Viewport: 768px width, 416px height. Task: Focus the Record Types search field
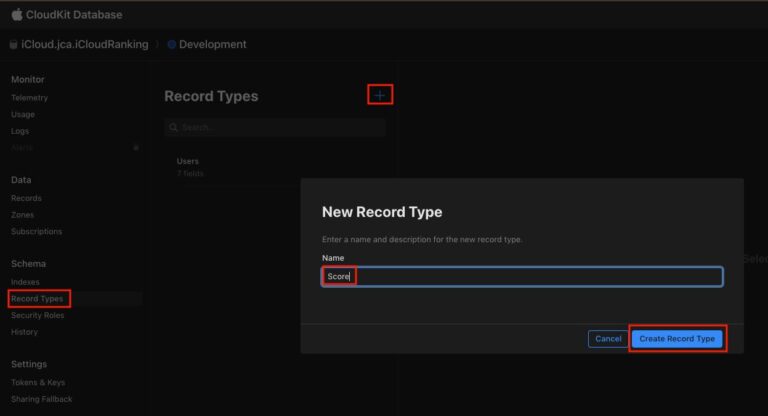pos(275,127)
